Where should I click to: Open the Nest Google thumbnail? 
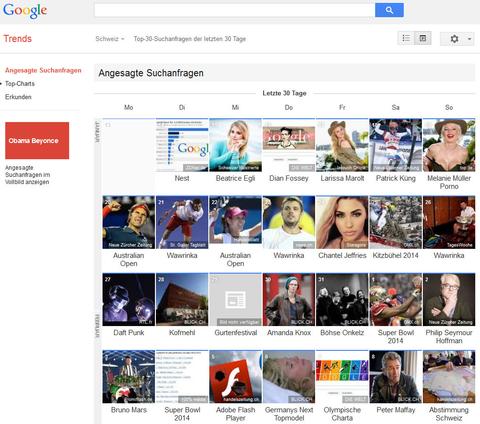pyautogui.click(x=182, y=145)
